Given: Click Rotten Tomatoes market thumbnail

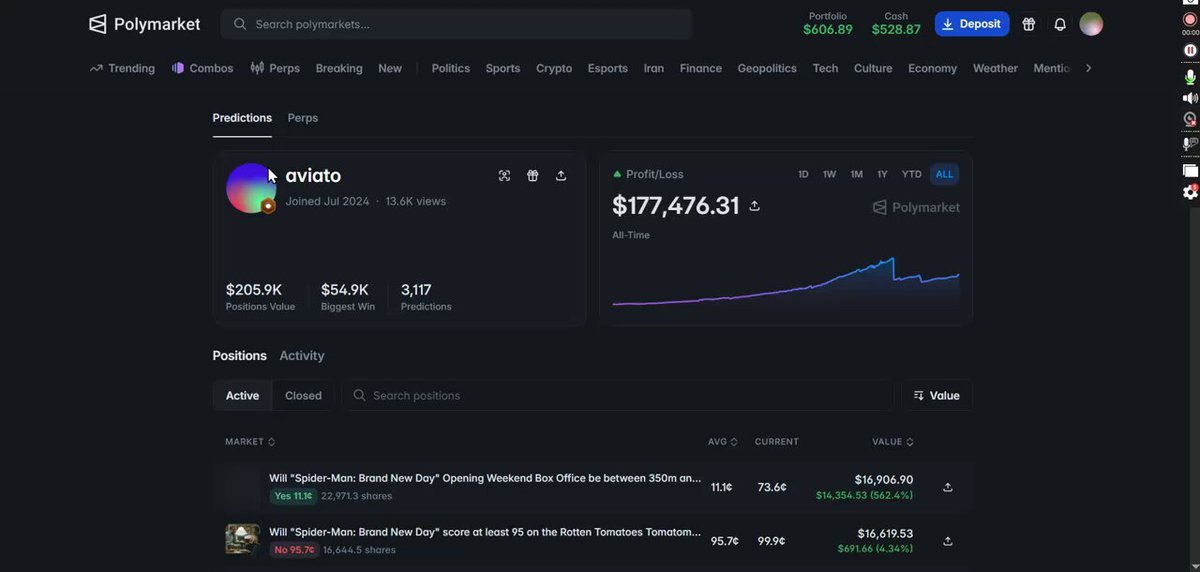Looking at the screenshot, I should tap(242, 540).
